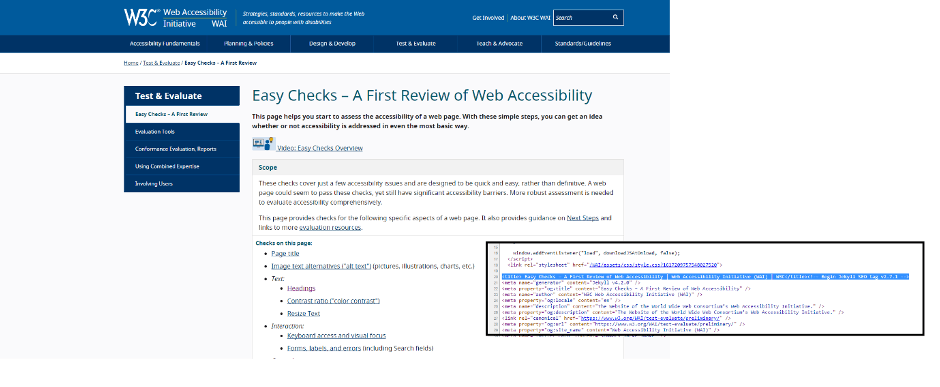Click the video icon beside Easy Checks Overview
The image size is (940, 387).
(x=263, y=144)
